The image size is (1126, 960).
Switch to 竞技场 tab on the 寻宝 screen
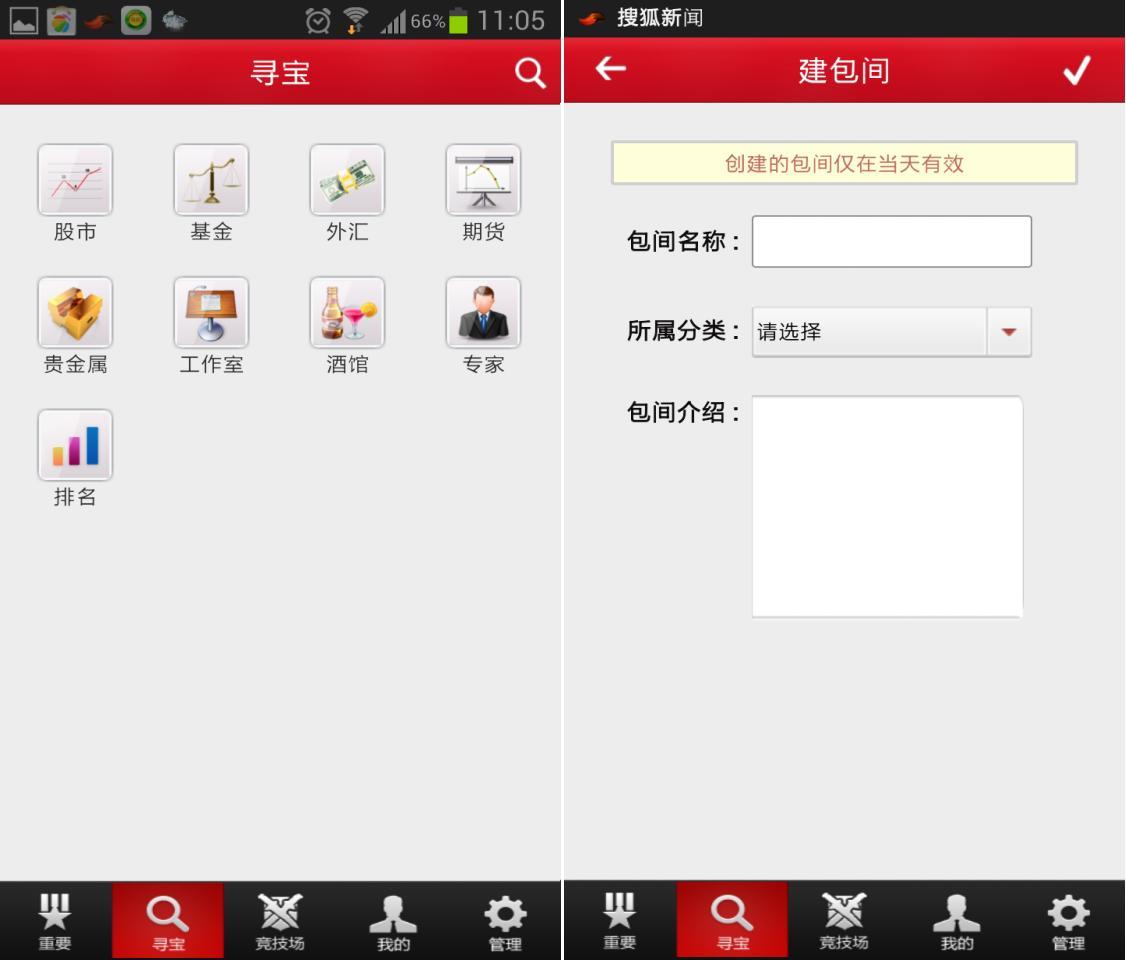coord(280,921)
